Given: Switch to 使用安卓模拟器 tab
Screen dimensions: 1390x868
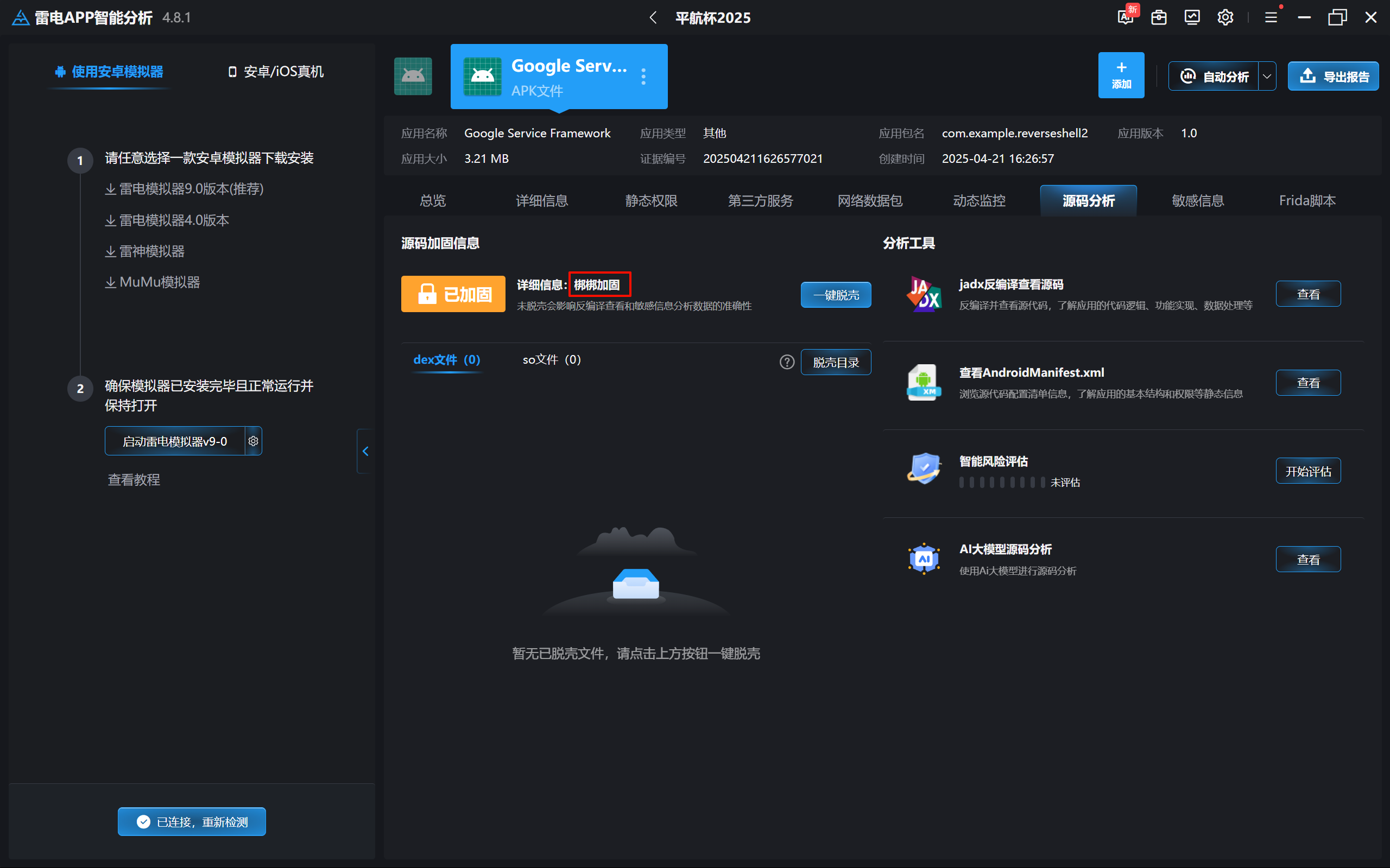Looking at the screenshot, I should [109, 72].
